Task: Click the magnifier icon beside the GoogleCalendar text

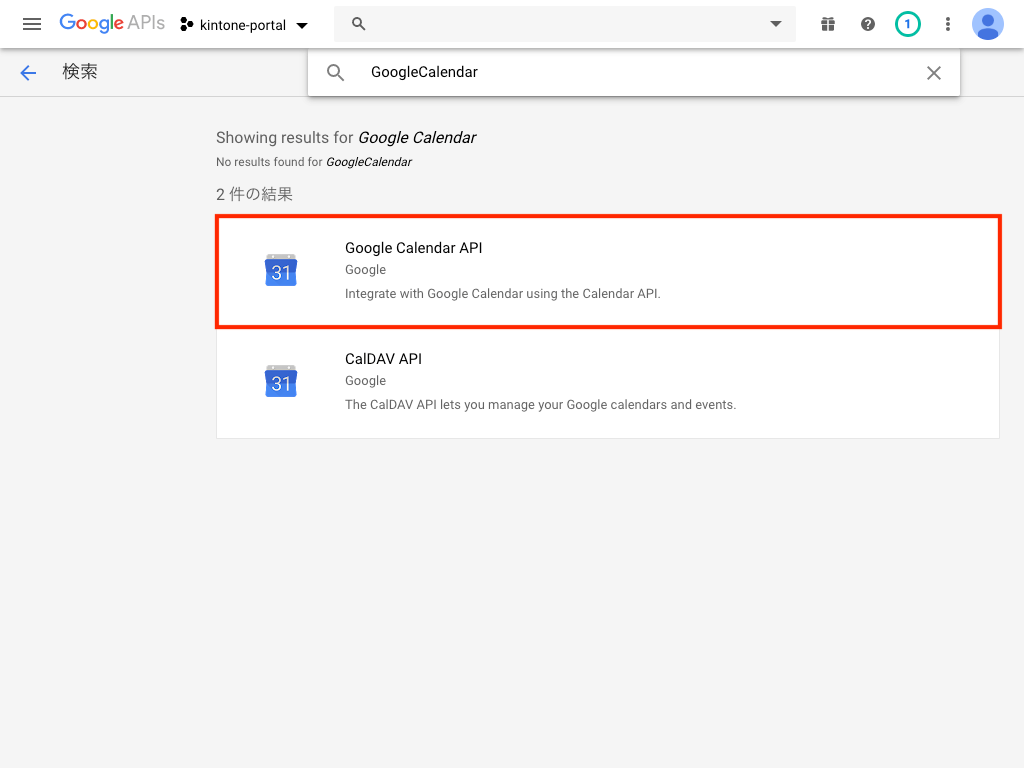Action: pos(336,73)
